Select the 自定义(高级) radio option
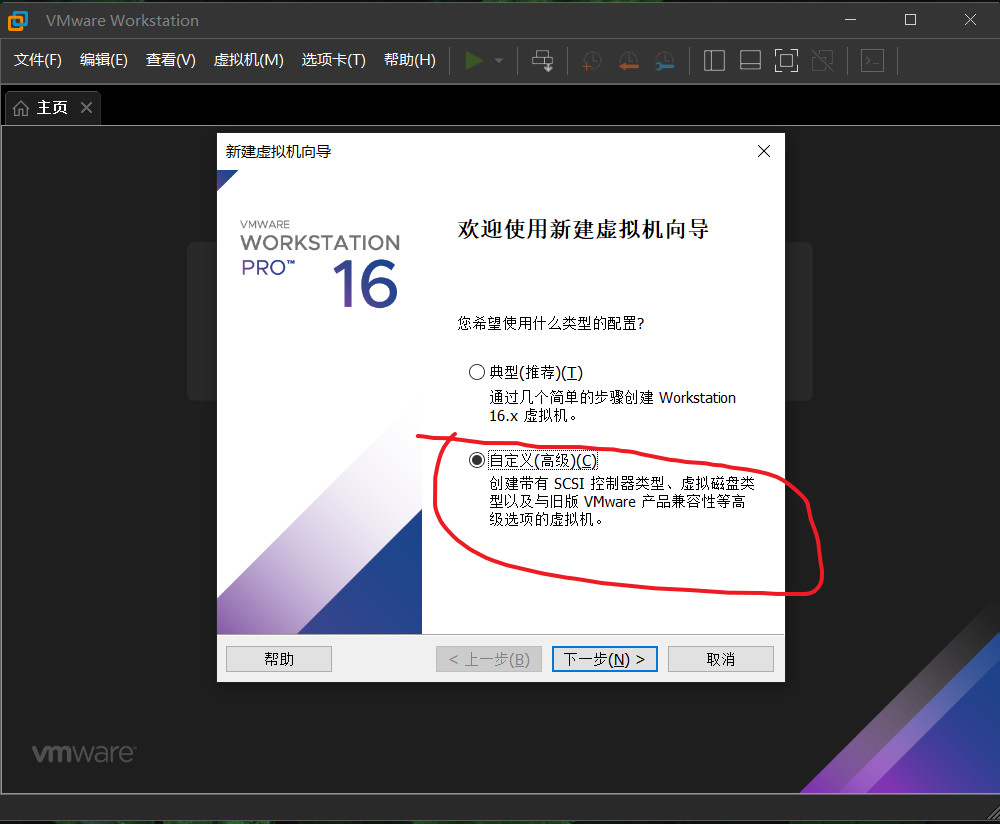This screenshot has width=1000, height=824. 476,460
